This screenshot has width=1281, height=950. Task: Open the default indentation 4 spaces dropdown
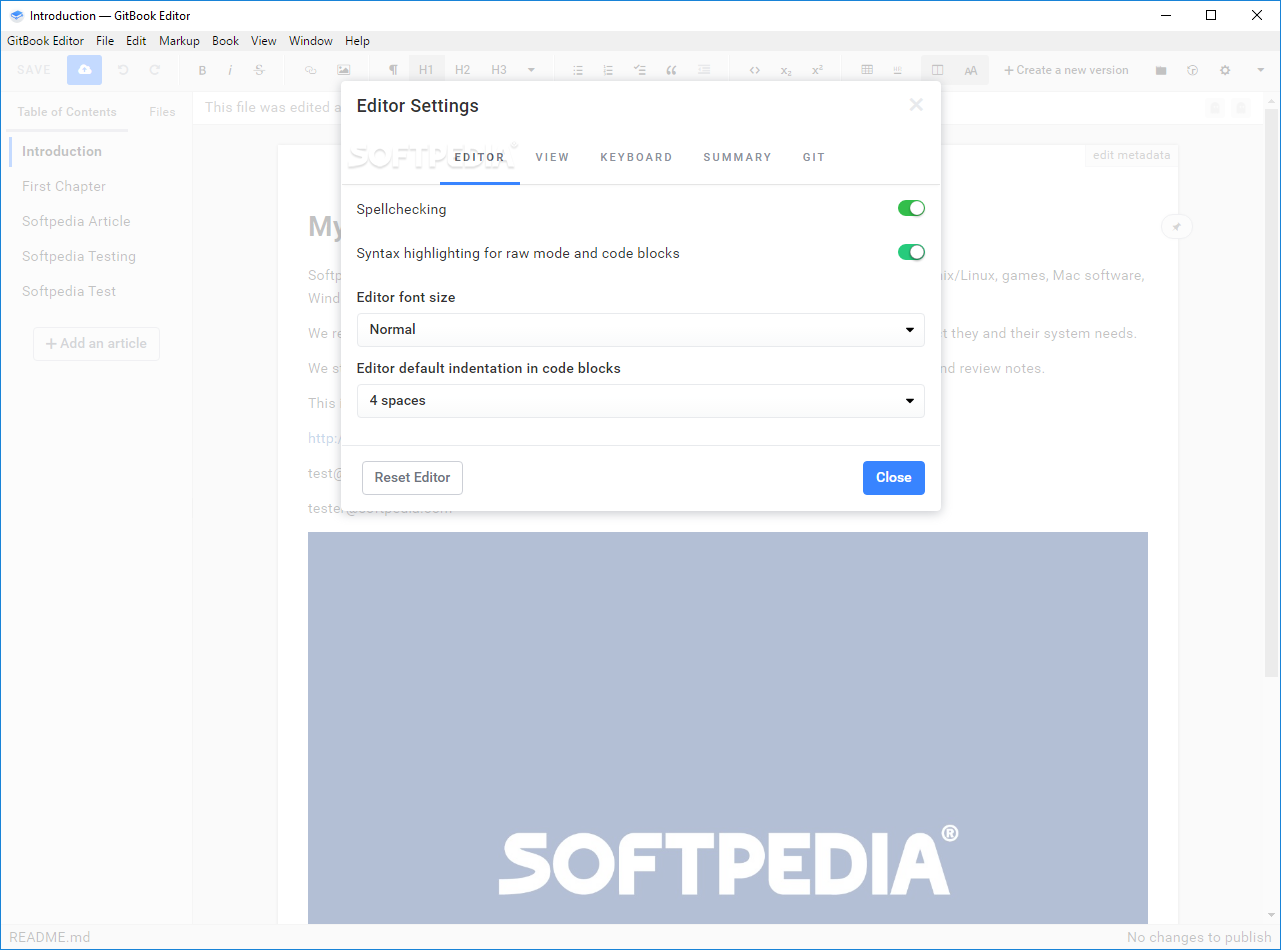(641, 401)
